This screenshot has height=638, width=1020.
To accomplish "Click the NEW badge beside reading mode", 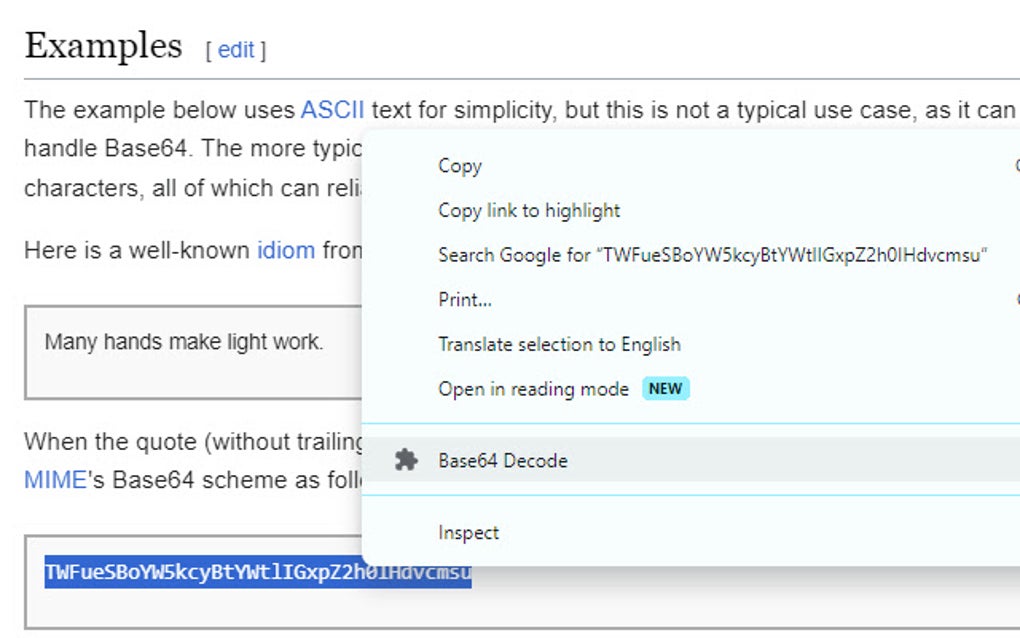I will pos(664,388).
